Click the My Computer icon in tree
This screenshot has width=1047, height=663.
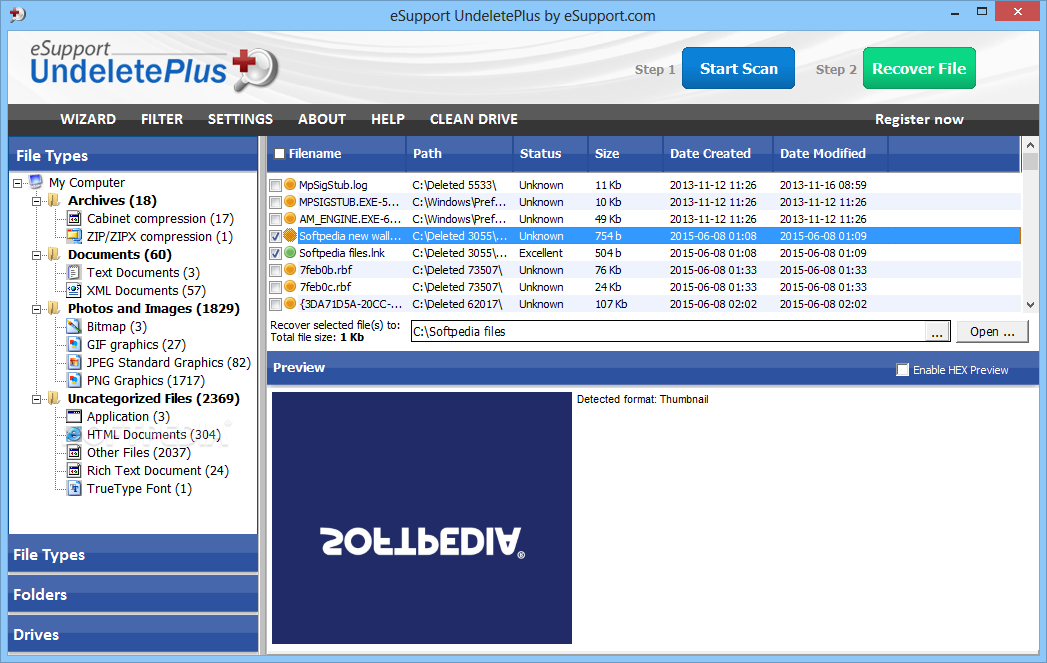click(x=36, y=182)
